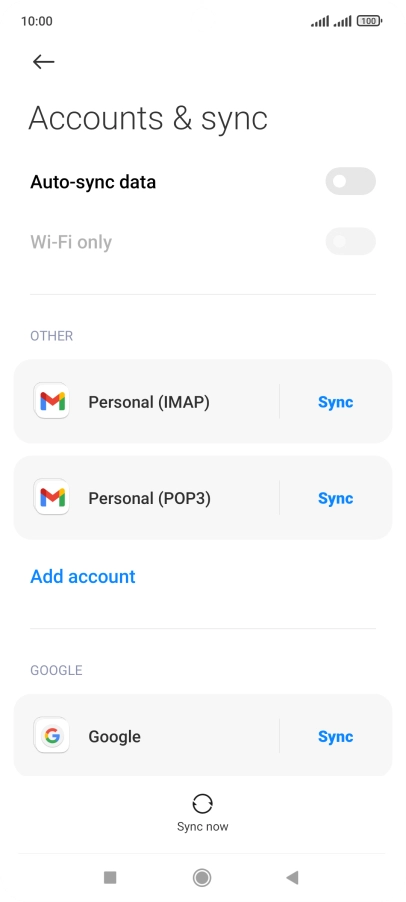Sync the Personal (POP3) account

tap(335, 498)
